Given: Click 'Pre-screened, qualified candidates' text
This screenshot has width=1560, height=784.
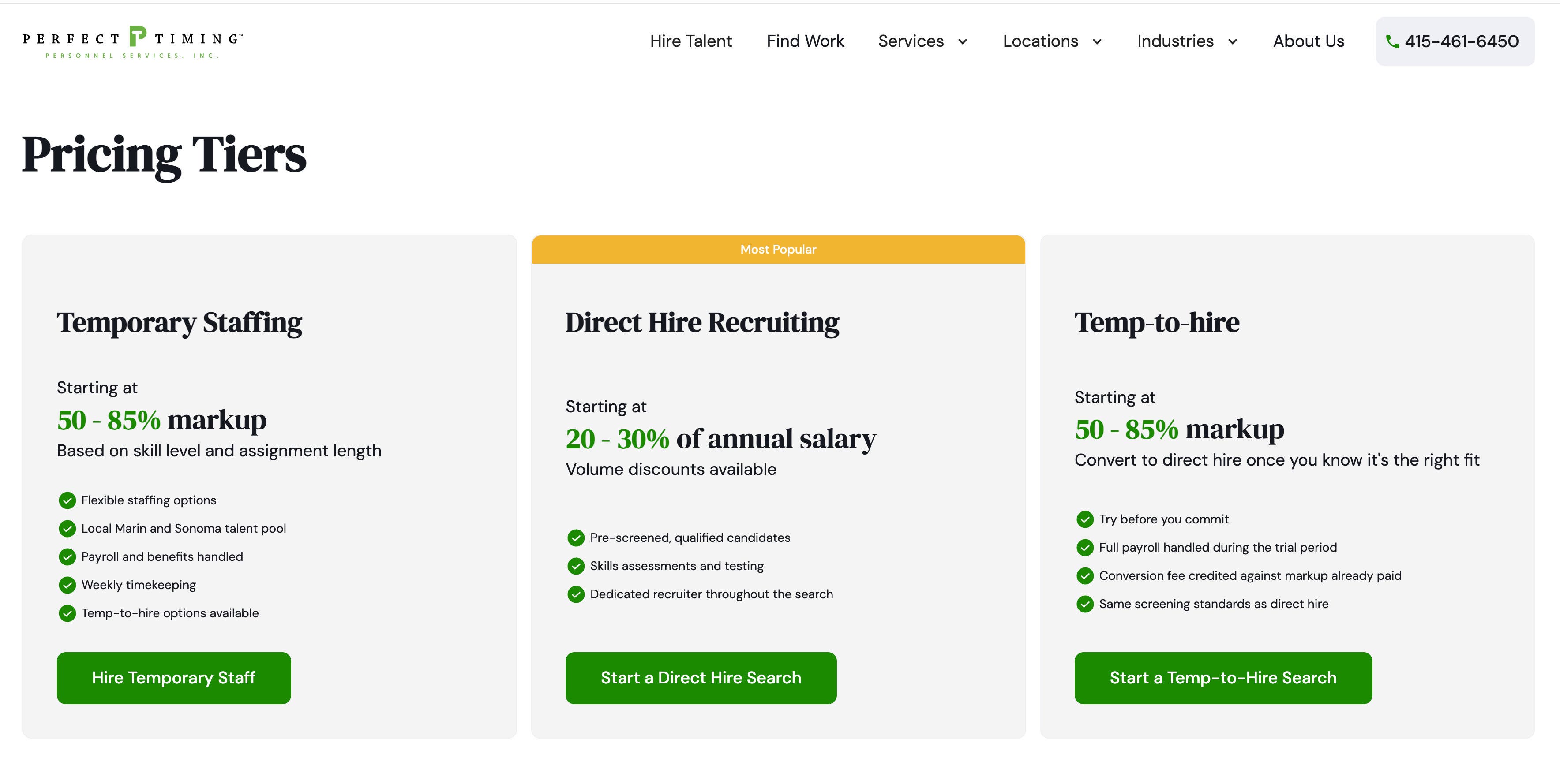Looking at the screenshot, I should 690,538.
